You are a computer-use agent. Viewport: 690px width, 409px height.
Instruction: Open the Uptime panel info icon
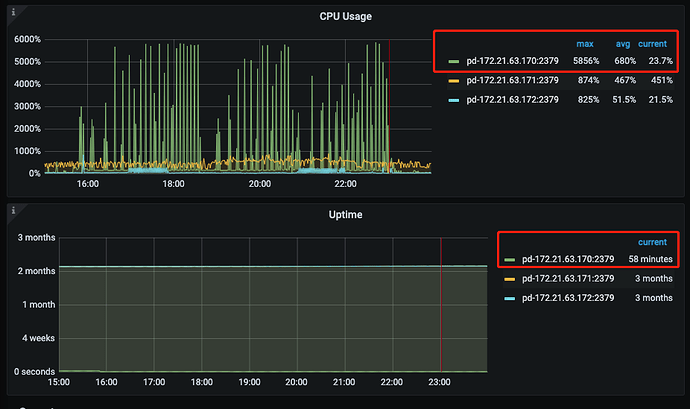tap(13, 210)
